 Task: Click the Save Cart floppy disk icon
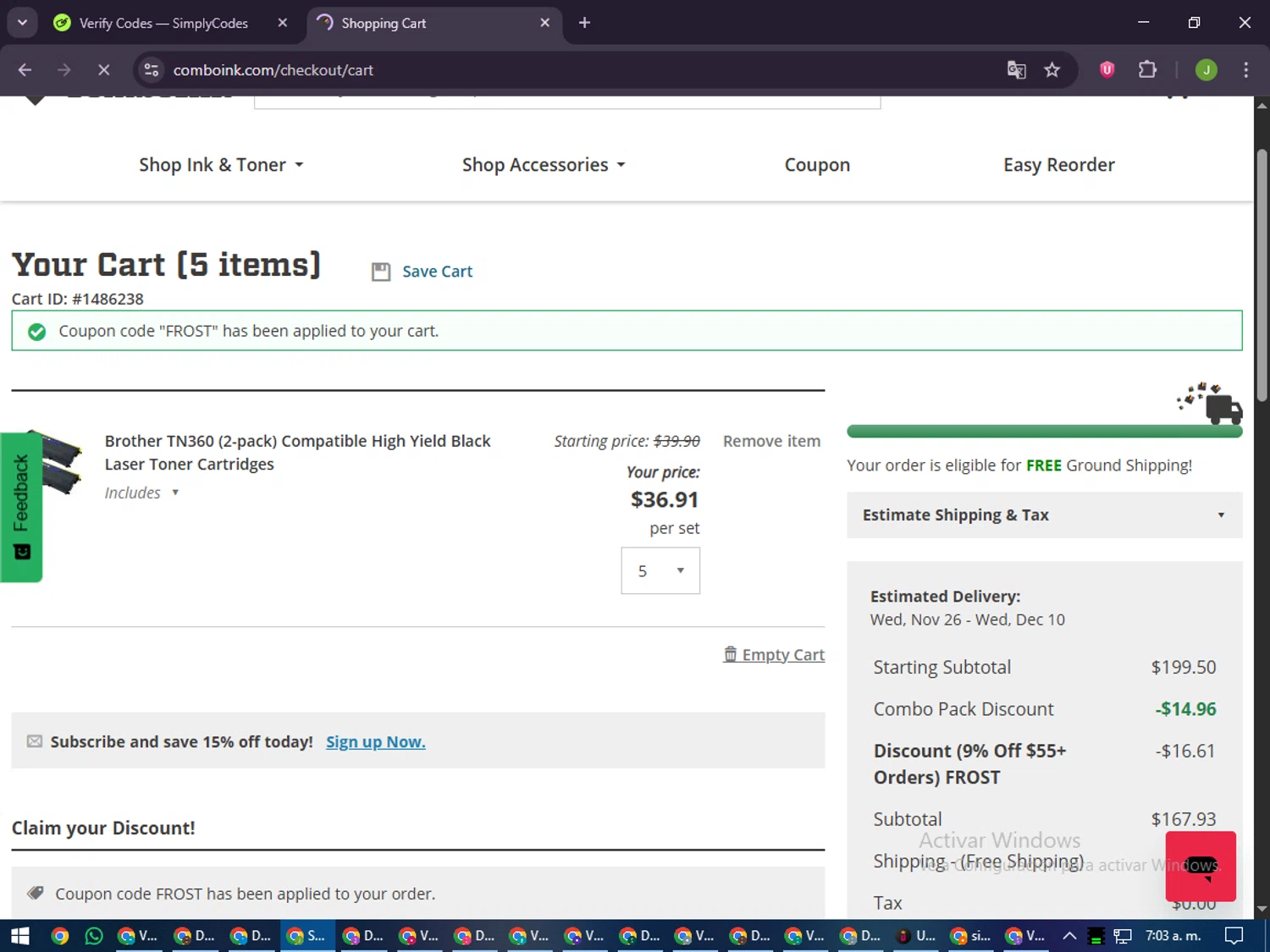pyautogui.click(x=381, y=272)
